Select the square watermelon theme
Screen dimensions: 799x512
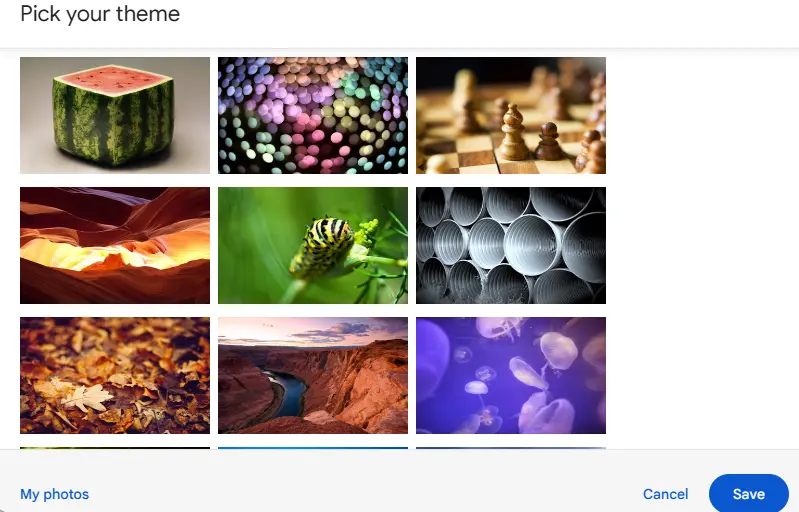pos(115,115)
